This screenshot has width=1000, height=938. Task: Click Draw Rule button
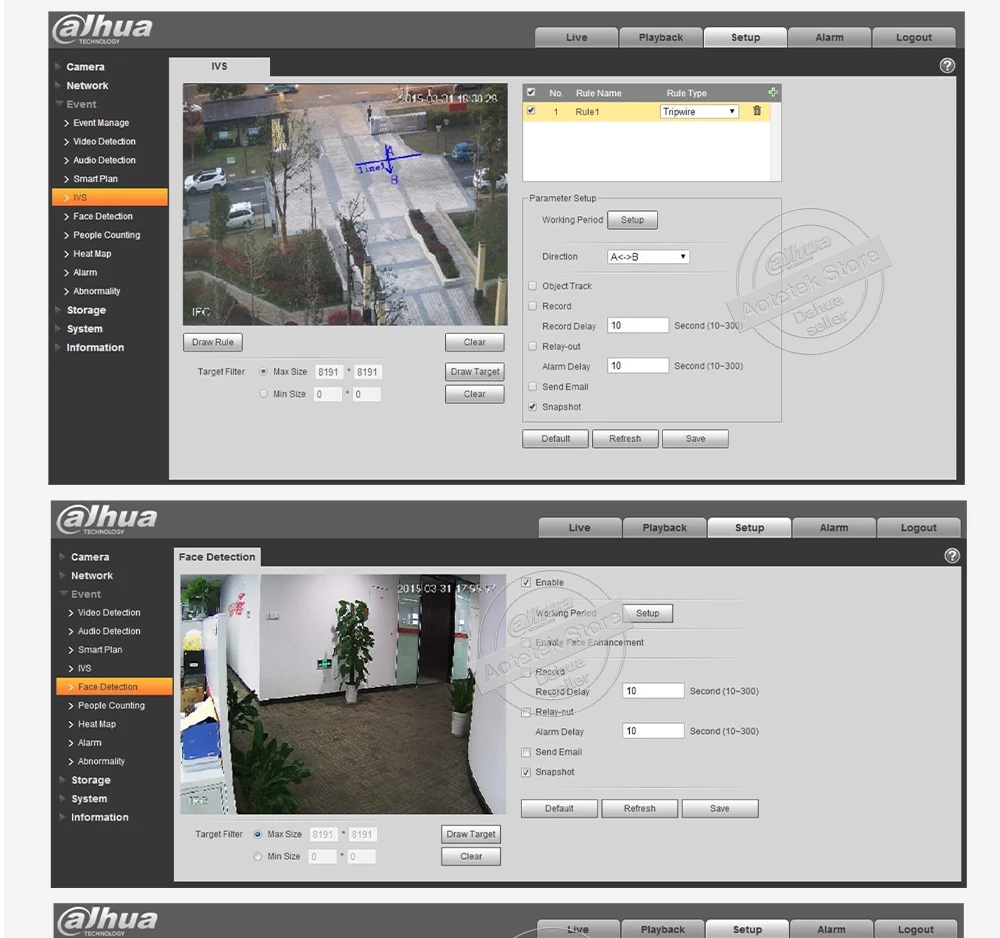[212, 342]
